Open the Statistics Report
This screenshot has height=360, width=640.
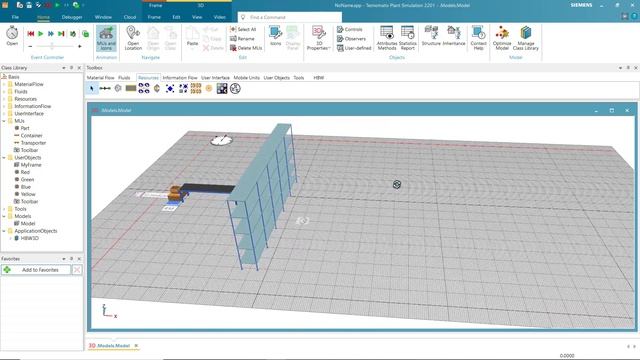[407, 38]
